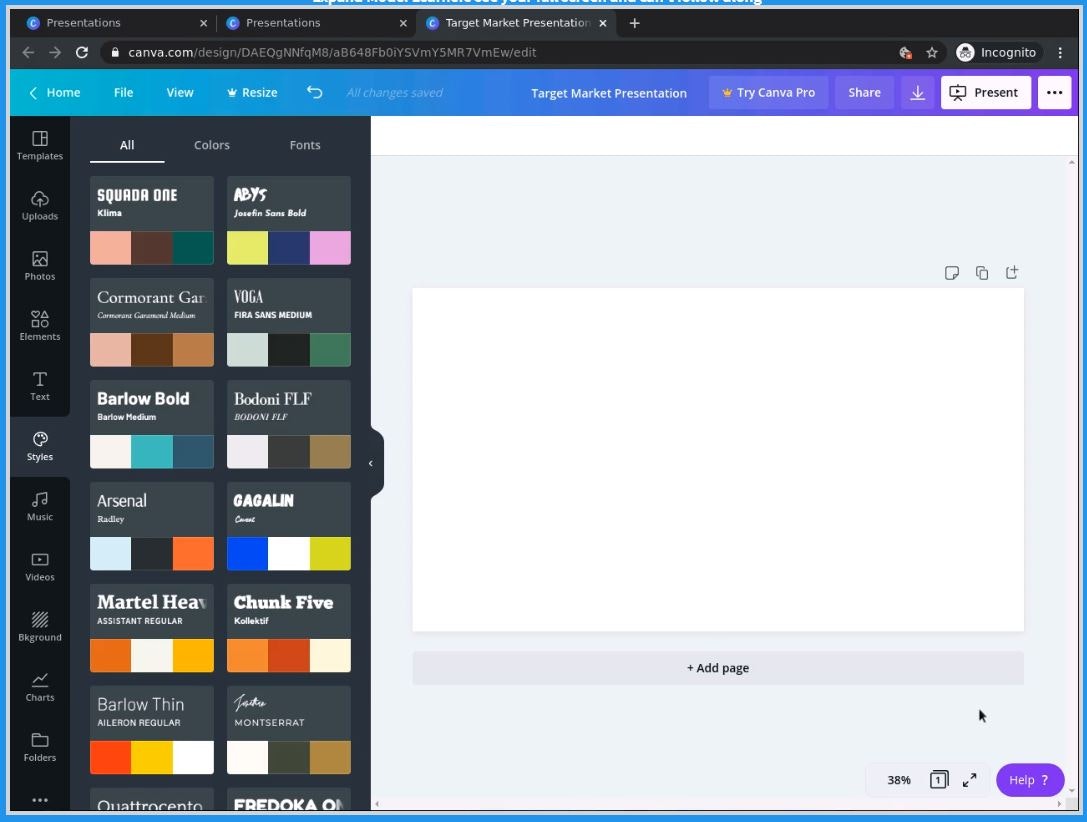Apply the Cormorant Garamond style
Viewport: 1087px width, 822px height.
[152, 322]
